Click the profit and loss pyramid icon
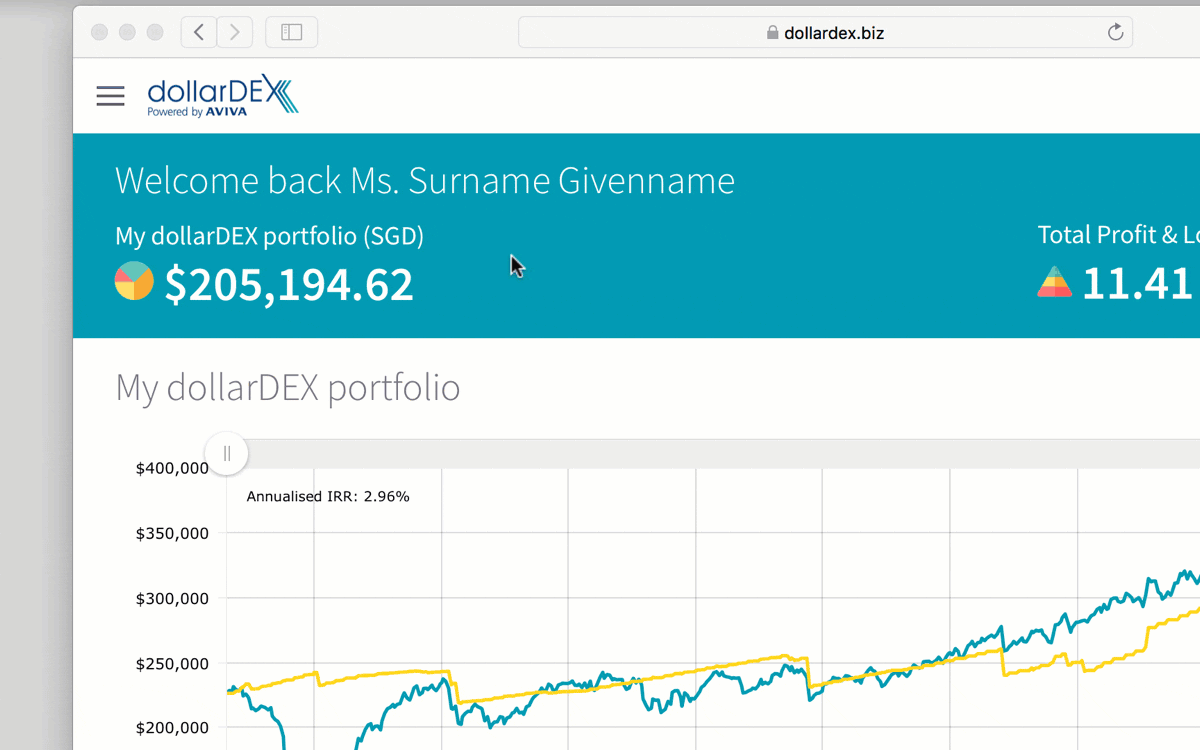This screenshot has height=750, width=1200. 1054,282
